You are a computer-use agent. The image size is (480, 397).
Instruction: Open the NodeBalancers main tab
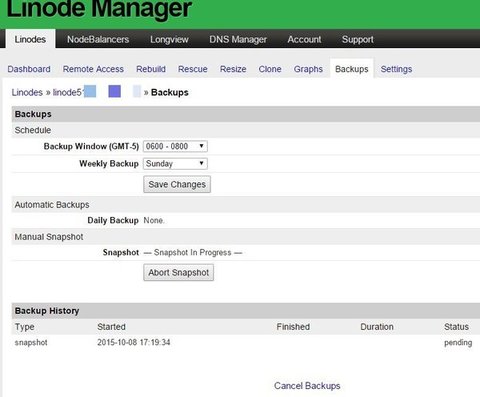coord(98,39)
